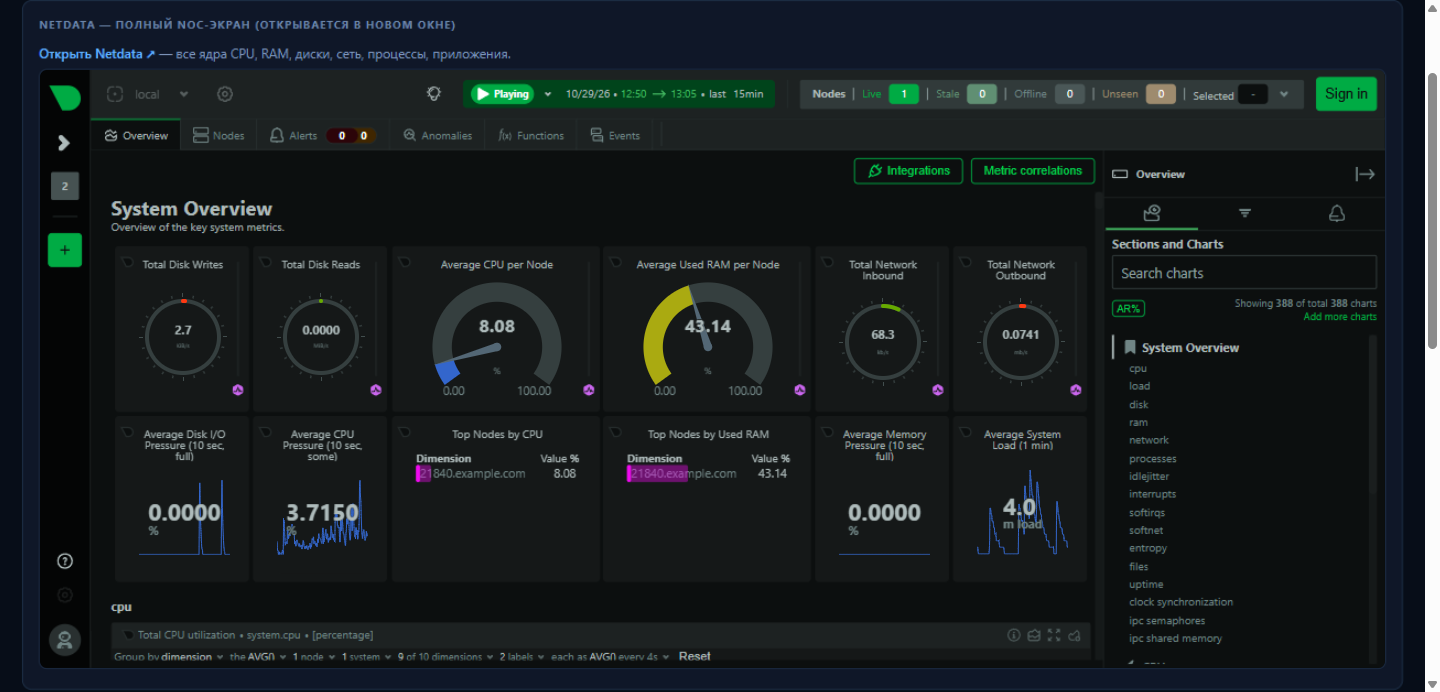Click the Sign in button
The width and height of the screenshot is (1440, 692).
[x=1346, y=94]
